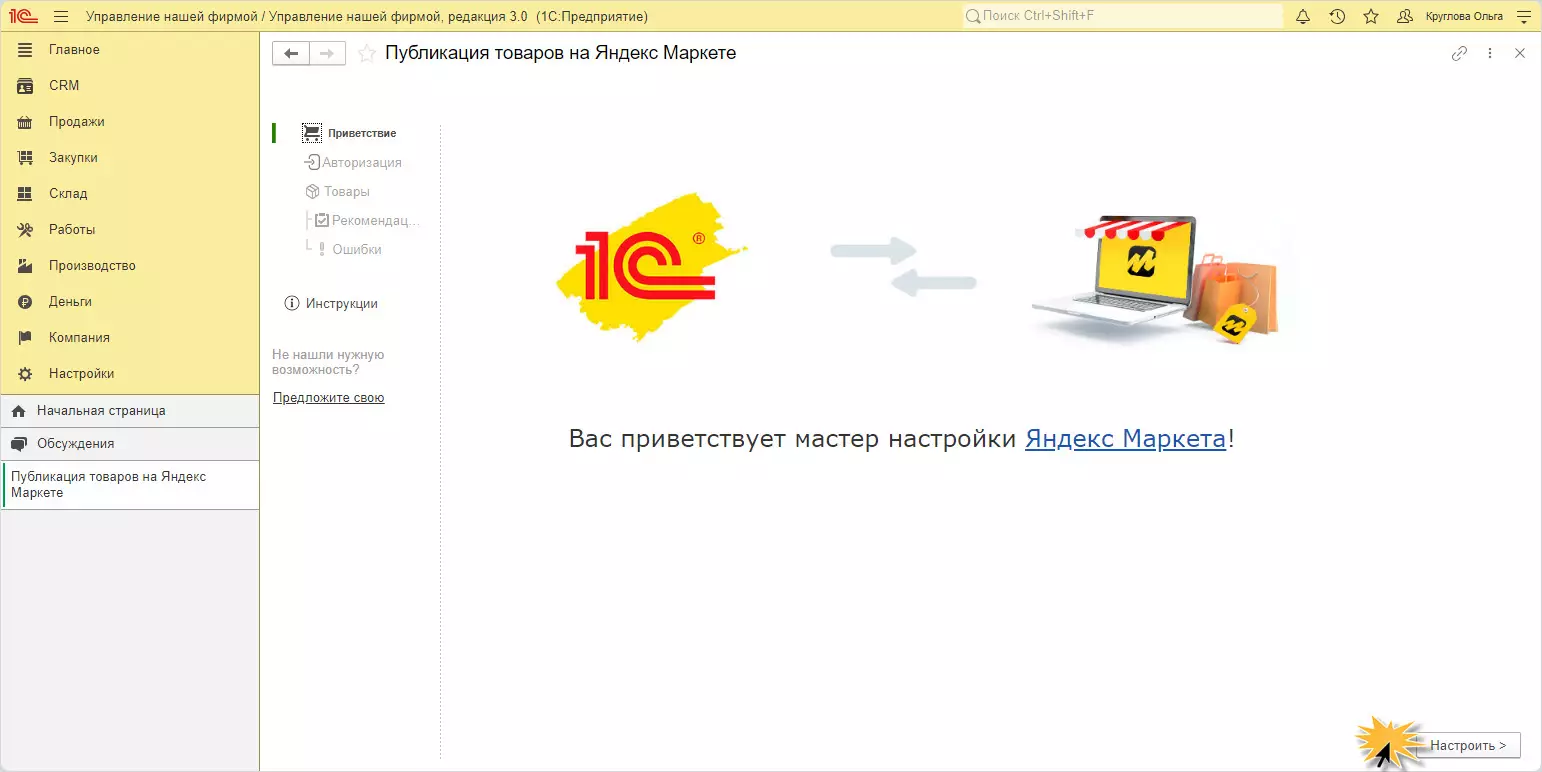This screenshot has width=1542, height=772.
Task: Switch to Обсуждения tab
Action: click(x=130, y=444)
